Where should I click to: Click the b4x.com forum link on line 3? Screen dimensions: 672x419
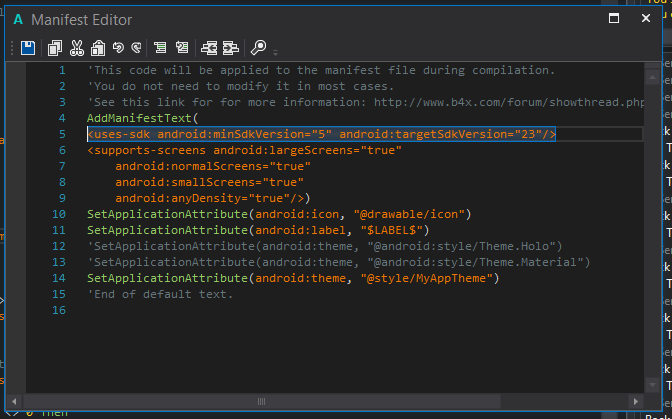[x=509, y=102]
